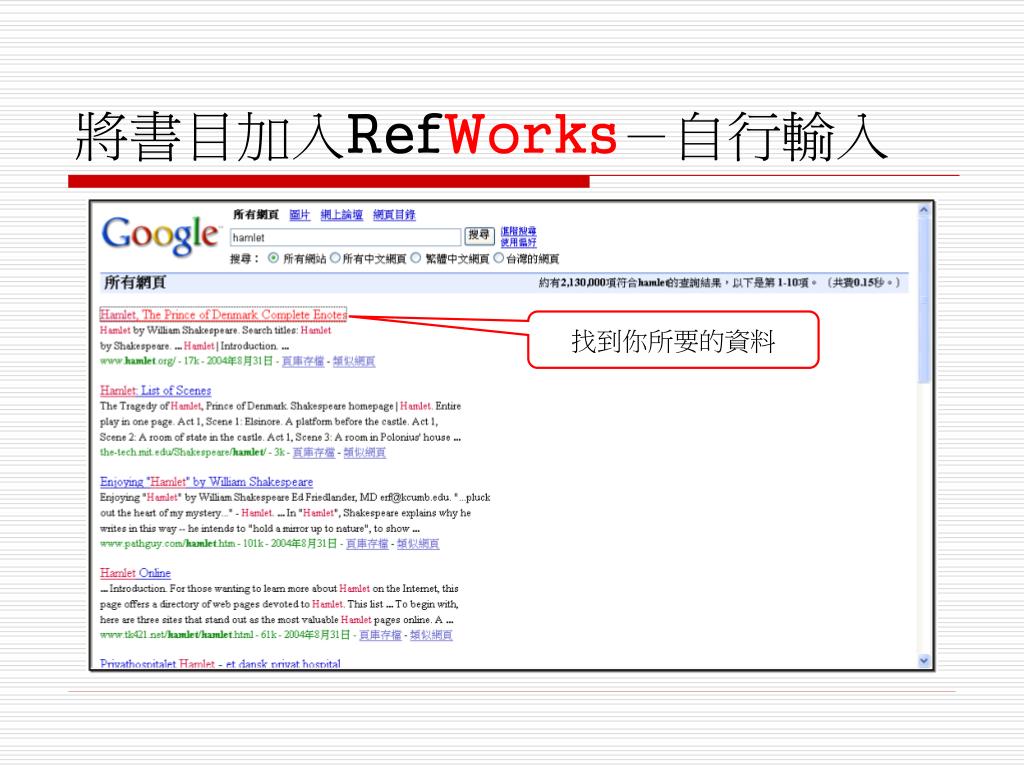The image size is (1024, 768).
Task: Open the Hamlet: List of Scenes result
Action: 155,391
